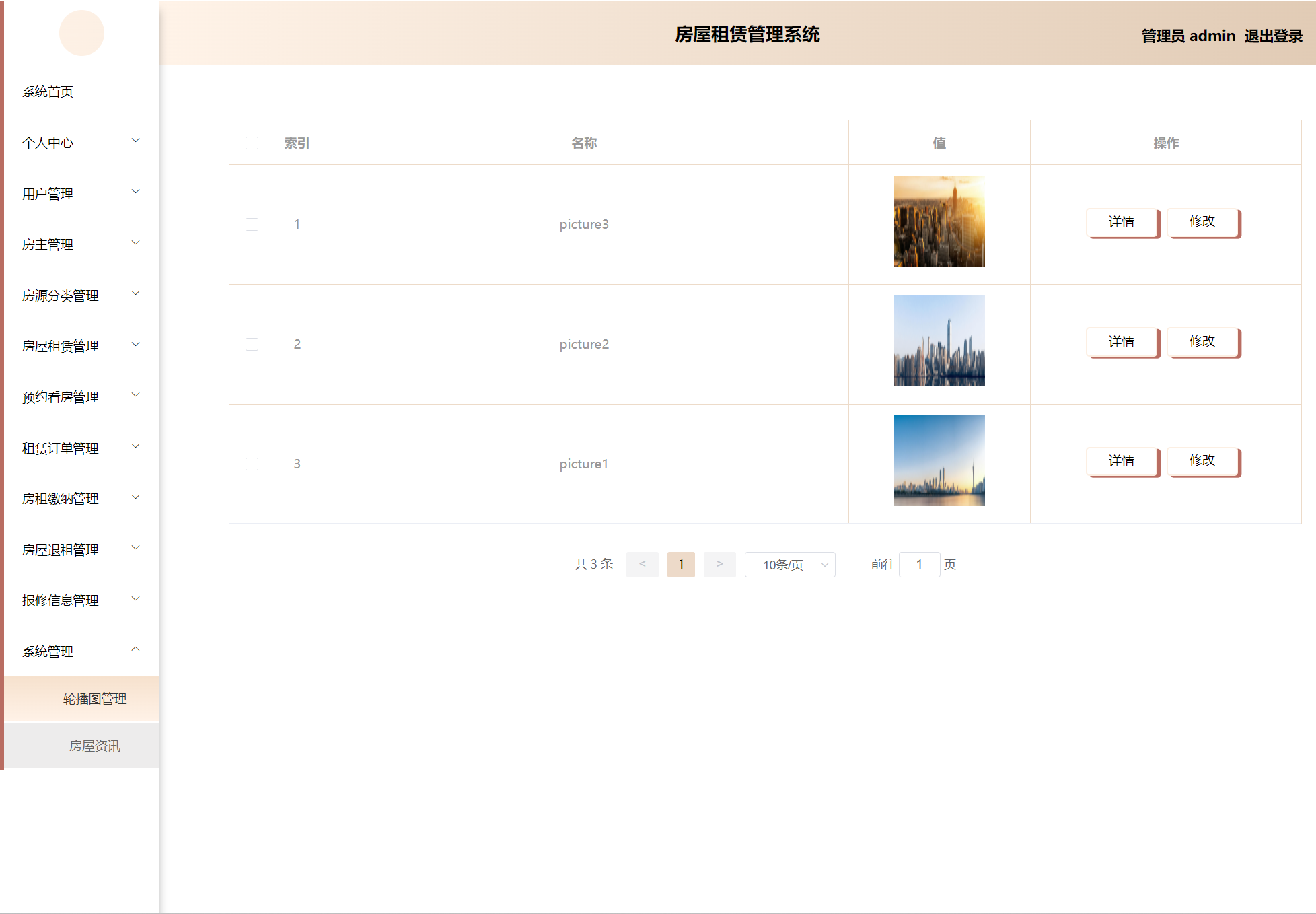
Task: Click 修改 button for picture3
Action: click(x=1202, y=222)
